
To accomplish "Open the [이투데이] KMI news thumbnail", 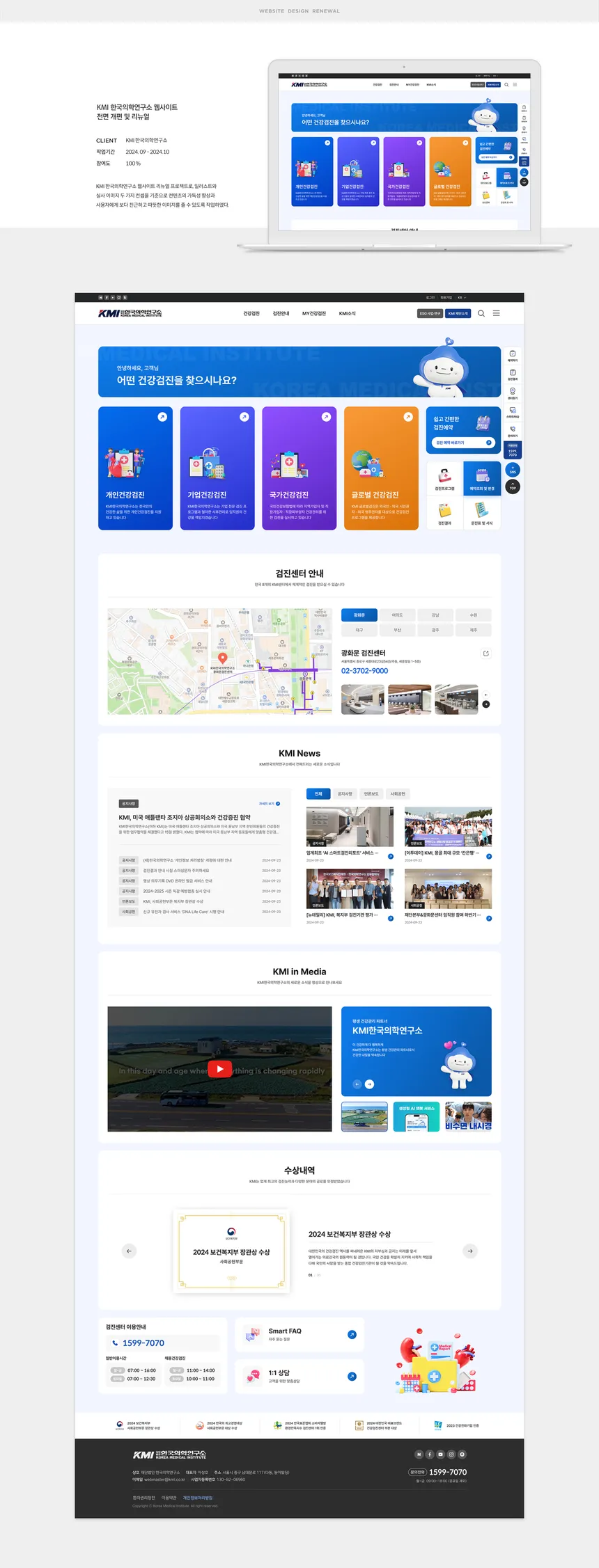I will [x=448, y=827].
